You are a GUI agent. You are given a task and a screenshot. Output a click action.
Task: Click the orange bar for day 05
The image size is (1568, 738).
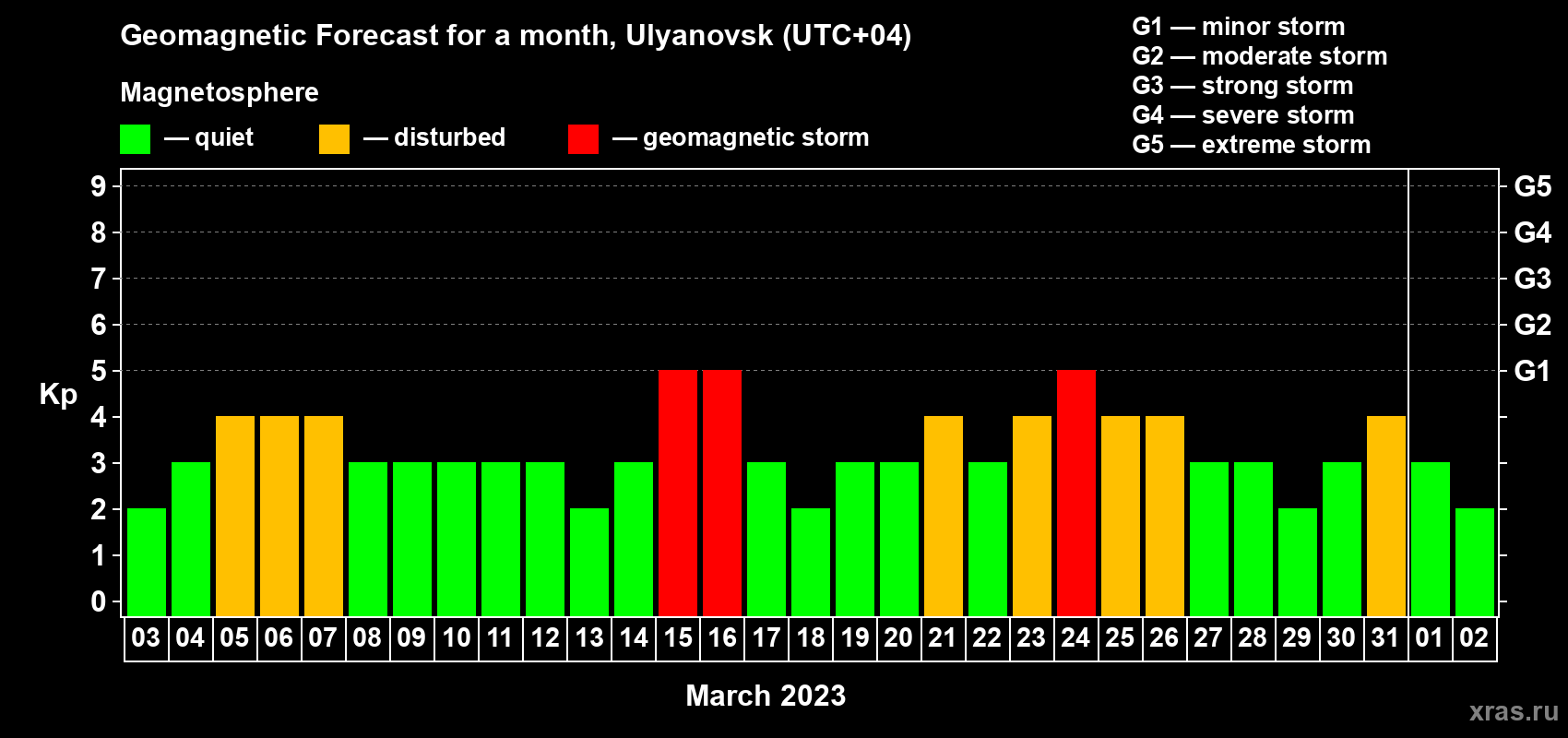coord(235,516)
